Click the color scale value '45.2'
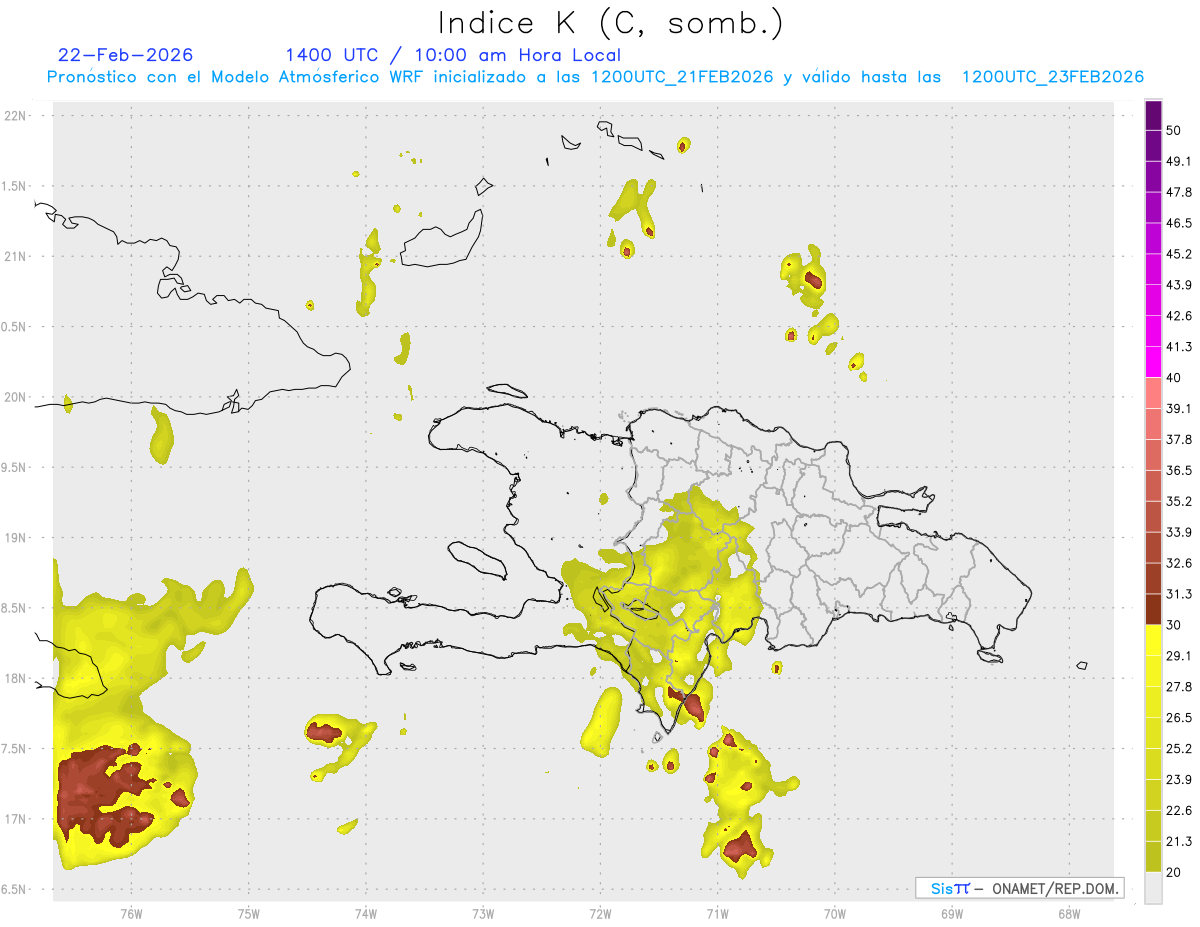 tap(1179, 254)
